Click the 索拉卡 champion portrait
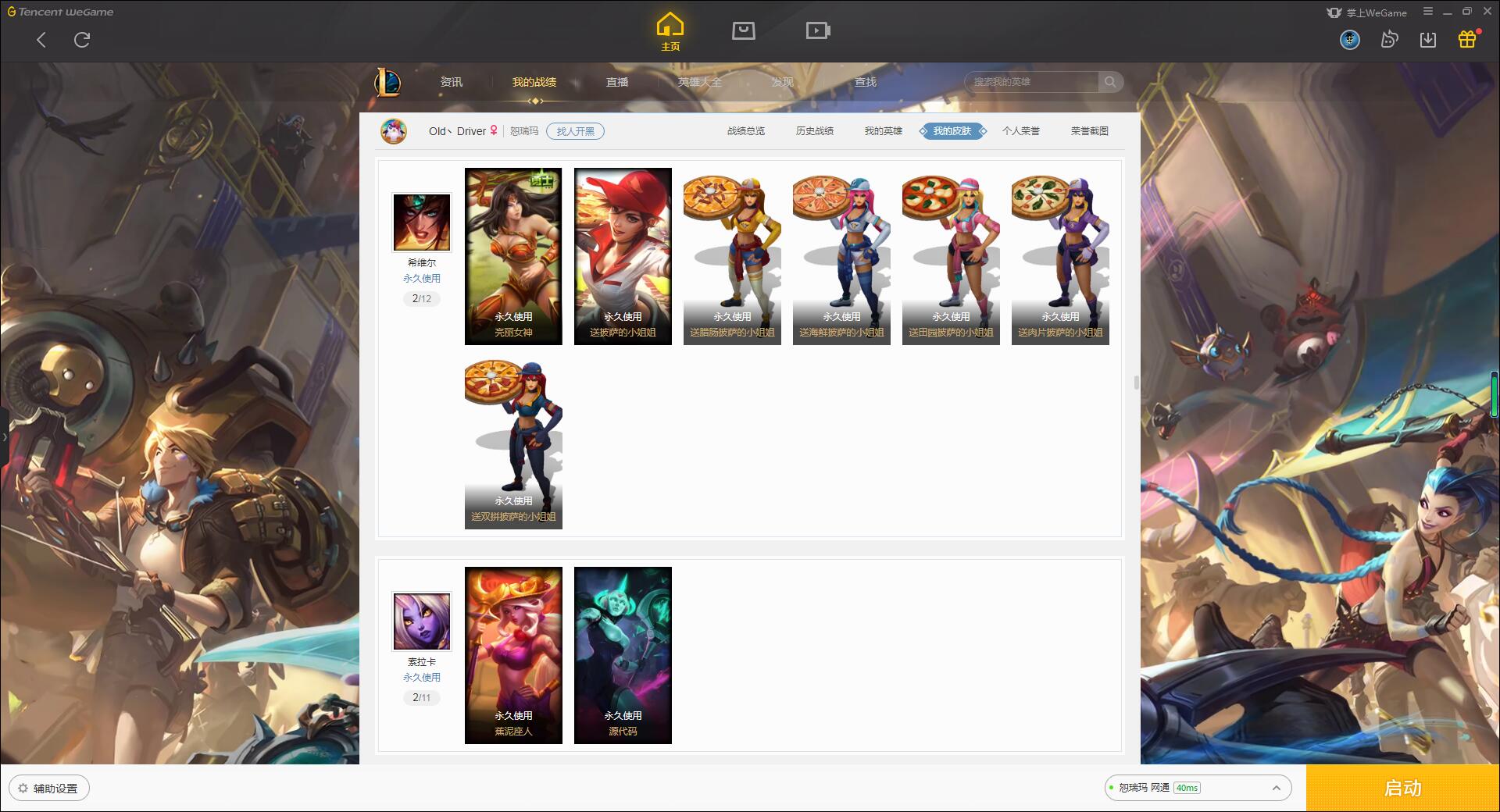 pyautogui.click(x=422, y=621)
